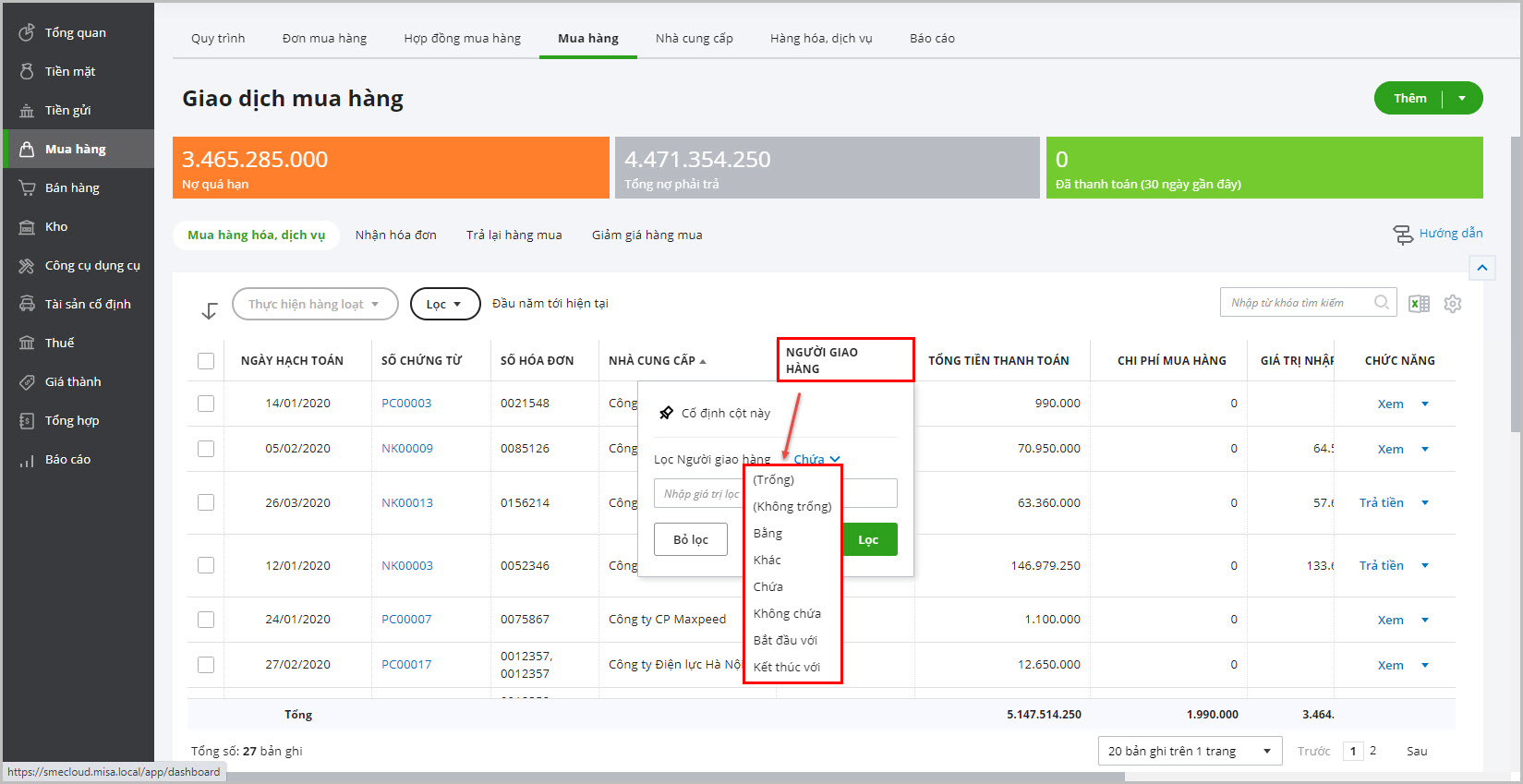Click the pin icon for fixing this column
This screenshot has width=1523, height=784.
[666, 413]
